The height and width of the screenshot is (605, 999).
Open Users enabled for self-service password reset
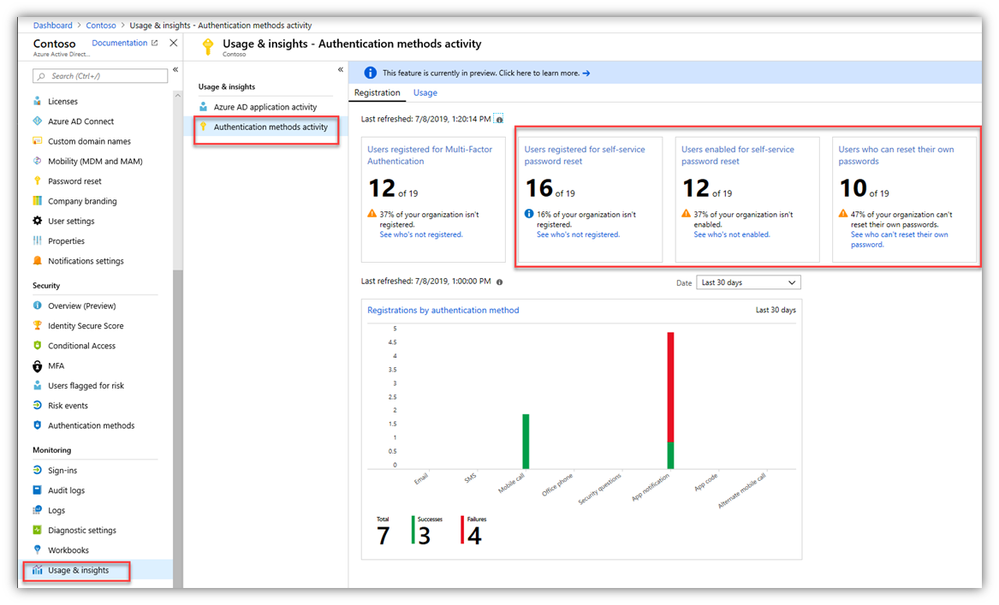[x=737, y=155]
